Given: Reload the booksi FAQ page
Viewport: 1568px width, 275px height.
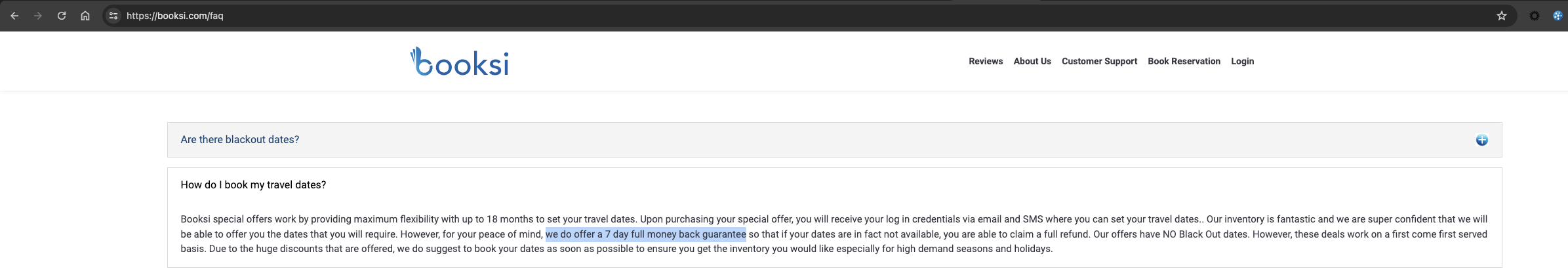Looking at the screenshot, I should pos(62,16).
